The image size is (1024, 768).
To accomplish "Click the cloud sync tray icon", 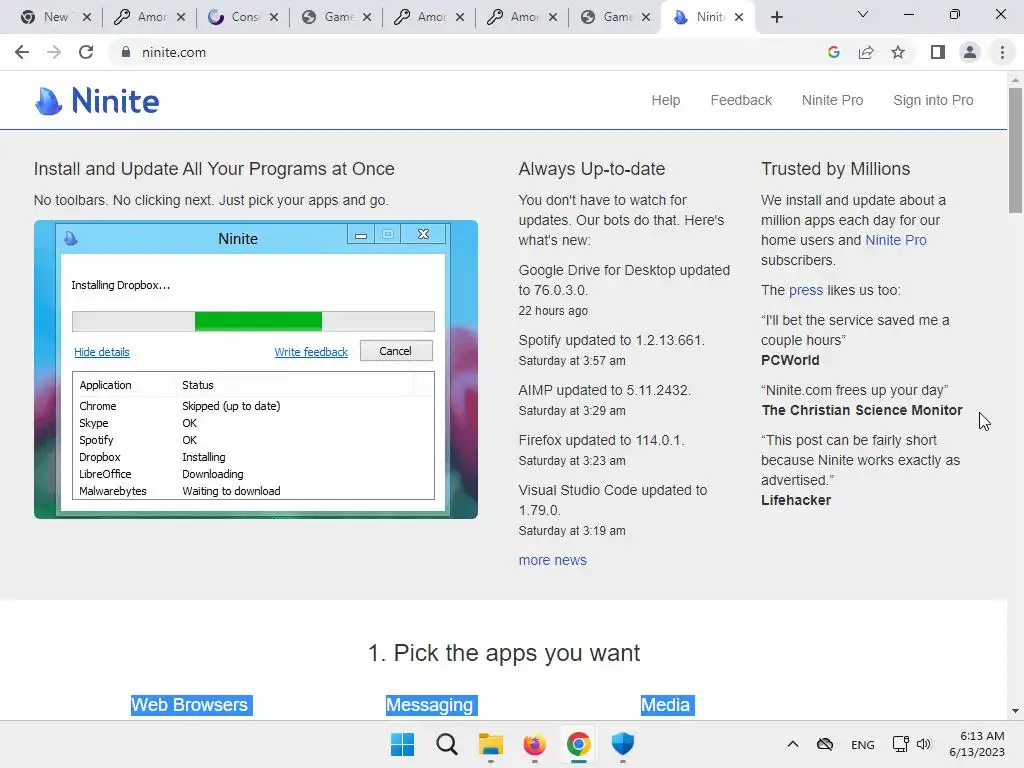I will pyautogui.click(x=825, y=744).
